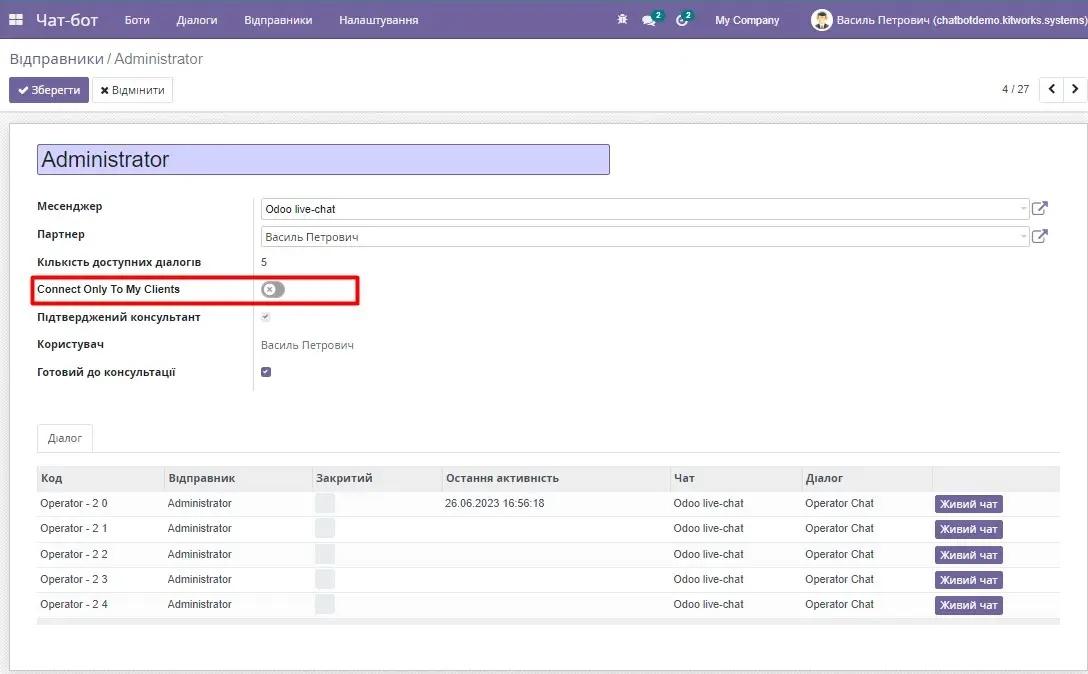
Task: Open external link for Месенджер field
Action: point(1040,209)
